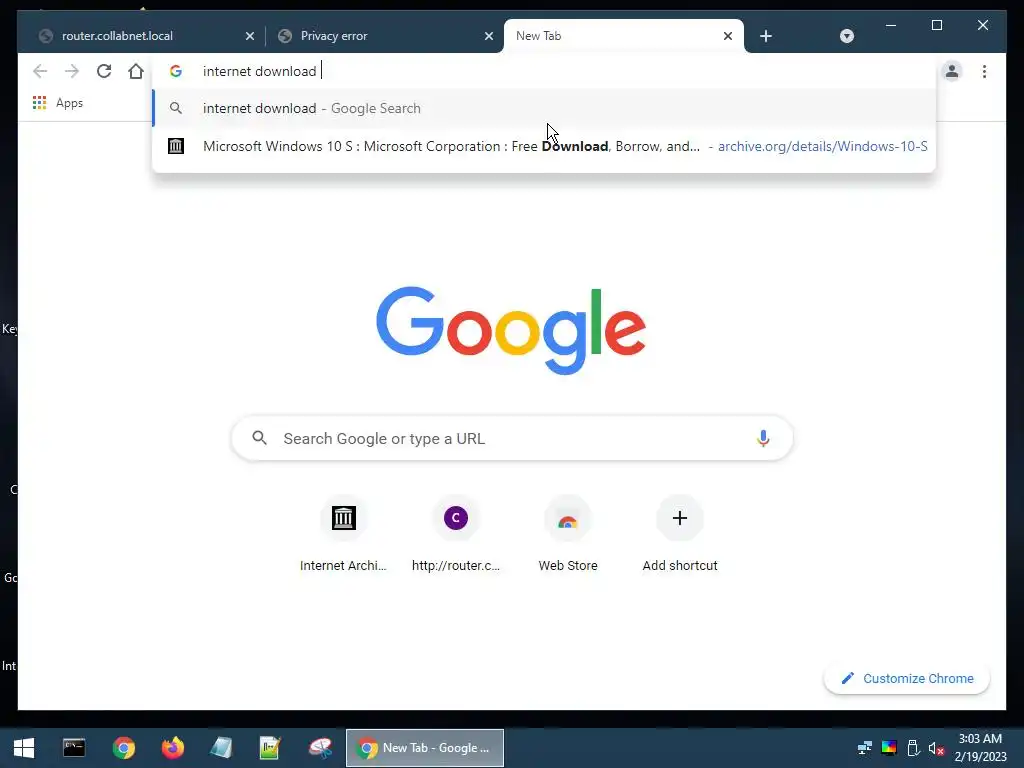Start voice search with microphone icon

point(763,438)
